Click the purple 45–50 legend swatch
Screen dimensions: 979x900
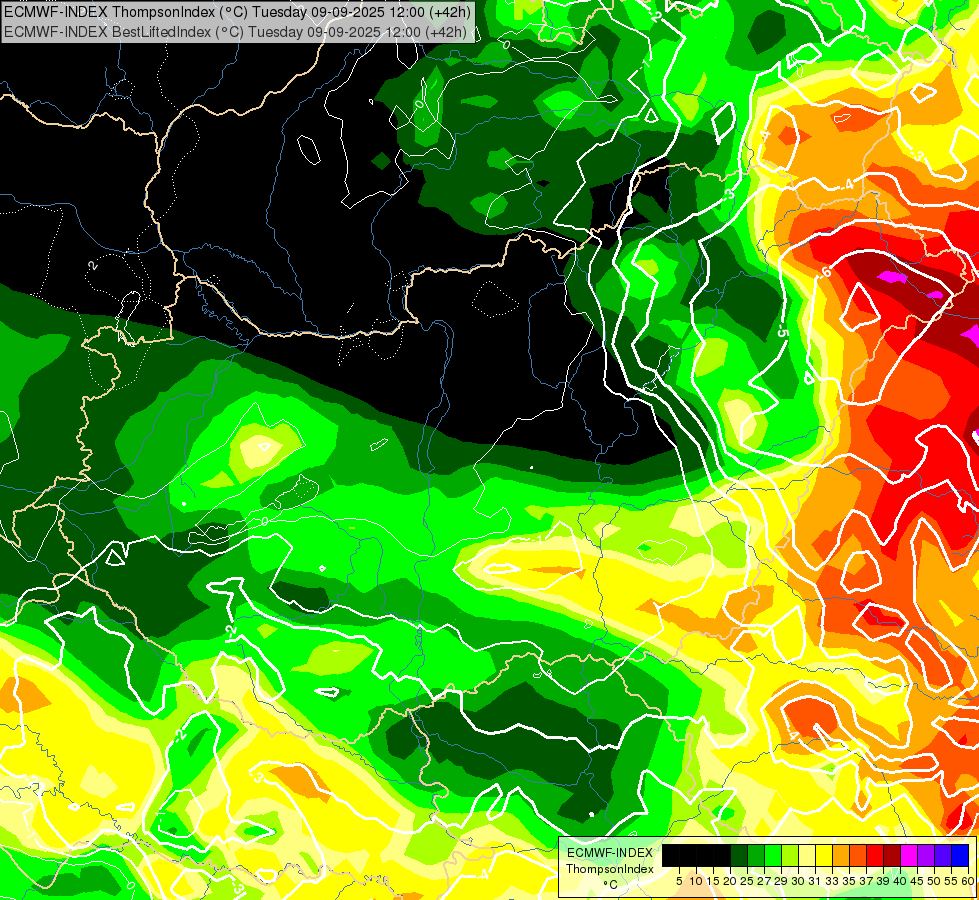(926, 855)
